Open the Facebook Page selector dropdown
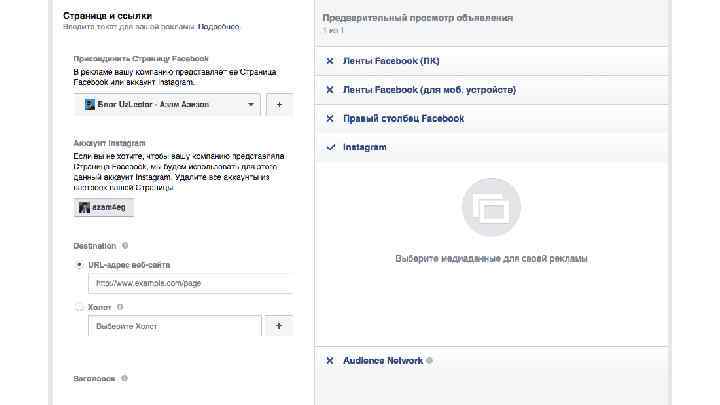 coord(167,104)
